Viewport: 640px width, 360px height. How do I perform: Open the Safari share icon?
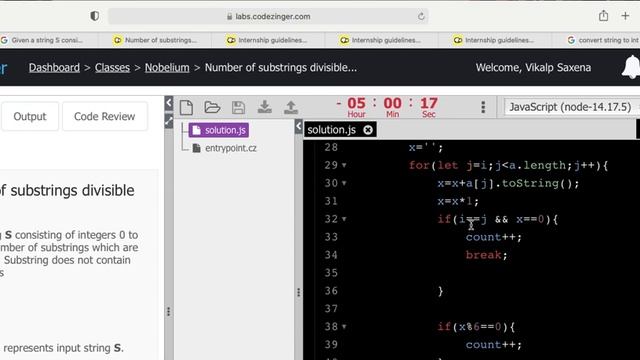603,16
